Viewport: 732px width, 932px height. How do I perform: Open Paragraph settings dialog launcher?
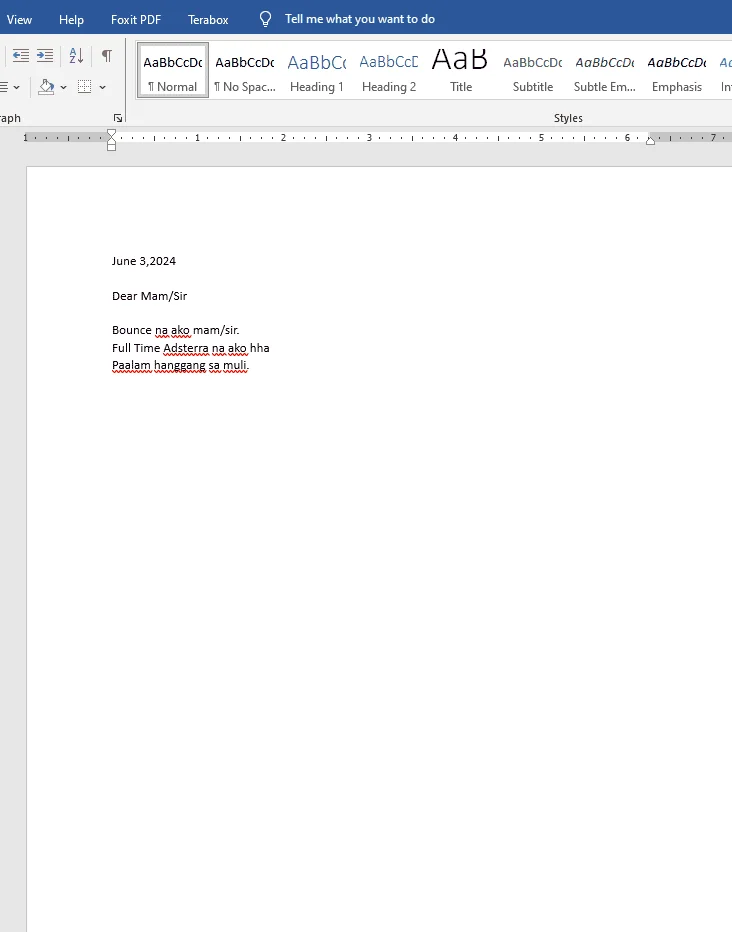118,118
